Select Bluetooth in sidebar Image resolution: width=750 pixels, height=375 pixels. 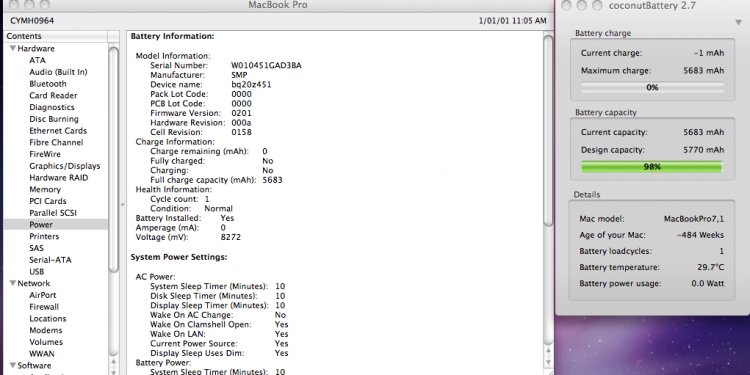[48, 84]
